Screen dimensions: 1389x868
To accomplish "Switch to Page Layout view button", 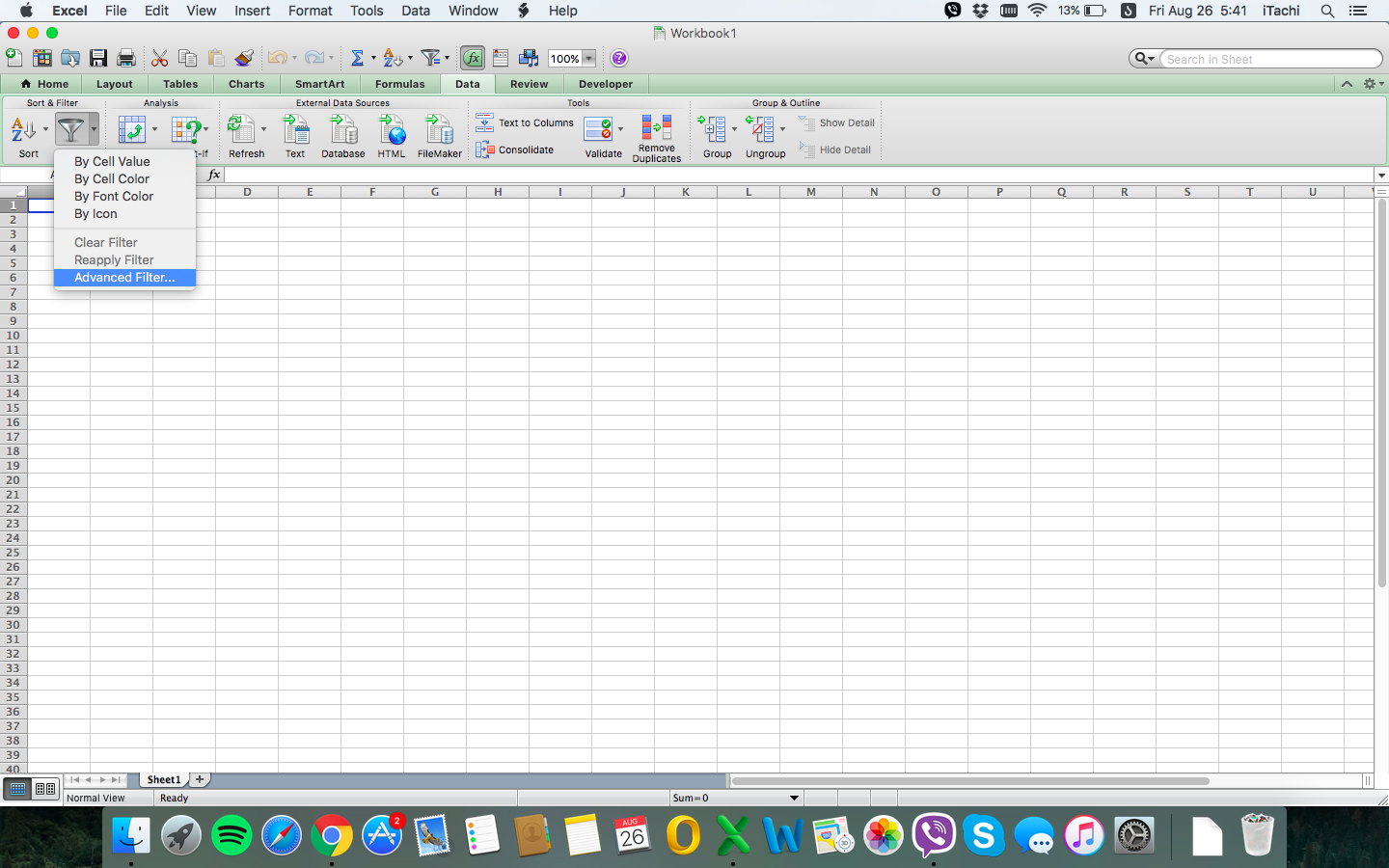I will 44,789.
